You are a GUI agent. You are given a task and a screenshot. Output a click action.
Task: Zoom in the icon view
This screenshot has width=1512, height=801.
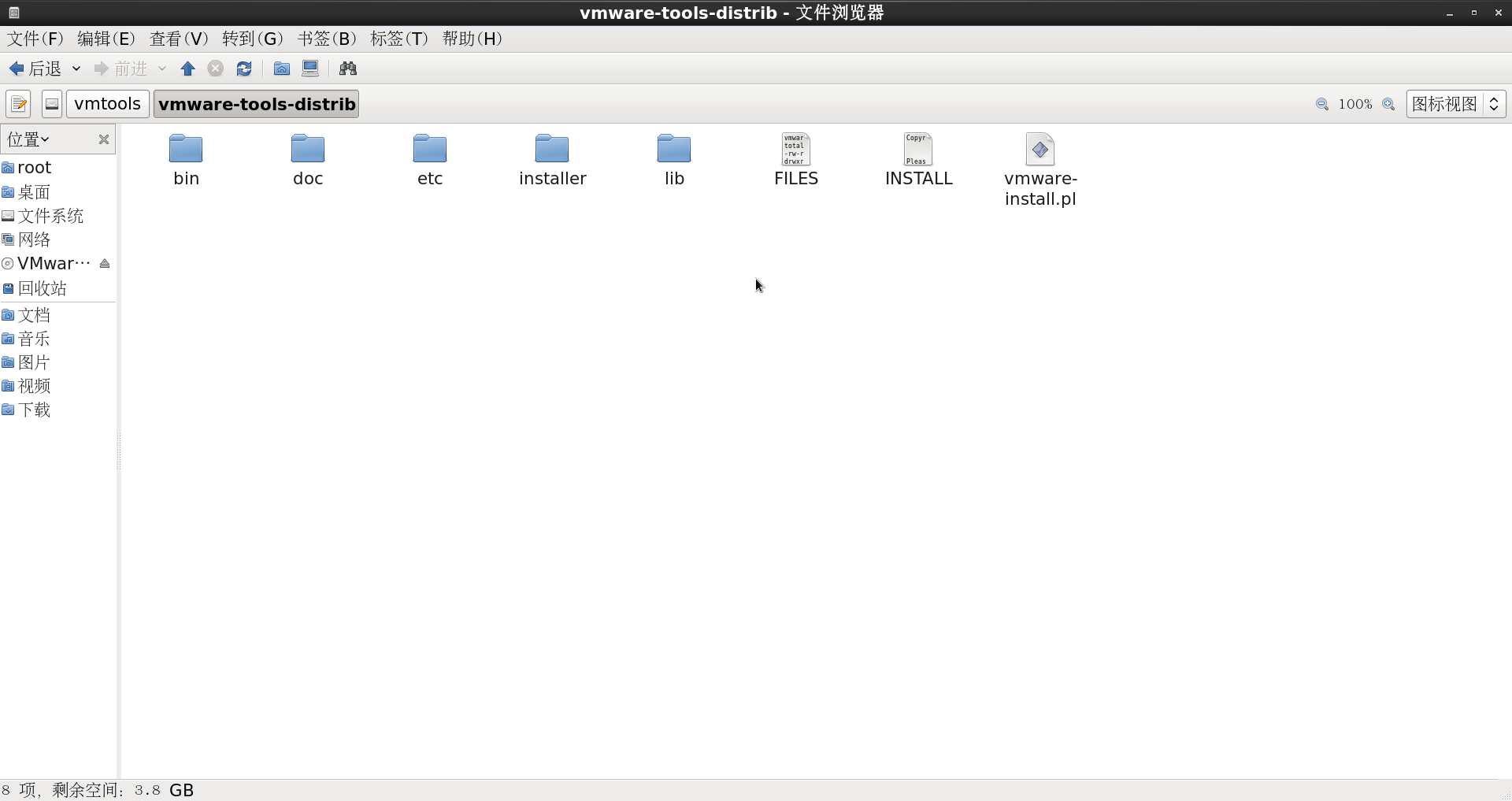tap(1388, 104)
